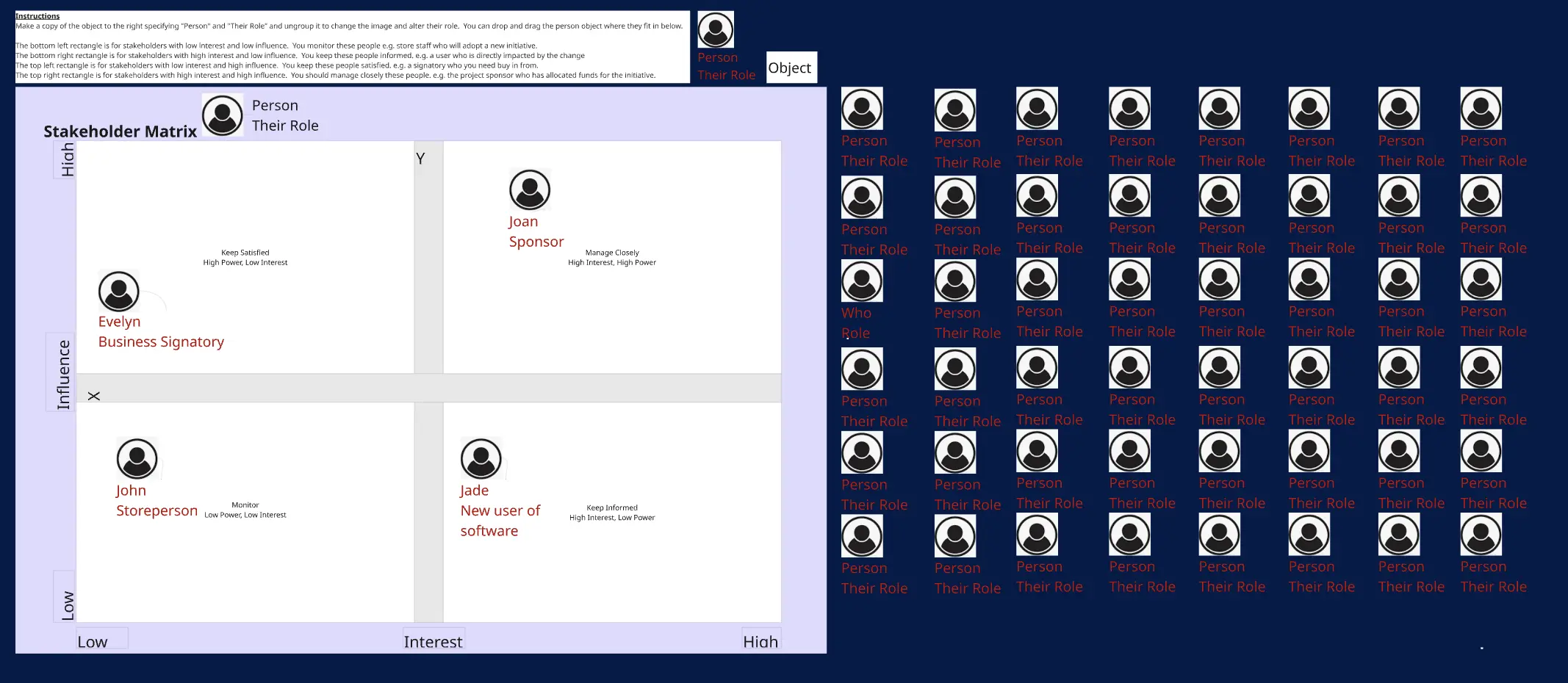Screen dimensions: 1568x683
Task: Click the person icon beside Stakeholder Matrix title
Action: coord(223,115)
